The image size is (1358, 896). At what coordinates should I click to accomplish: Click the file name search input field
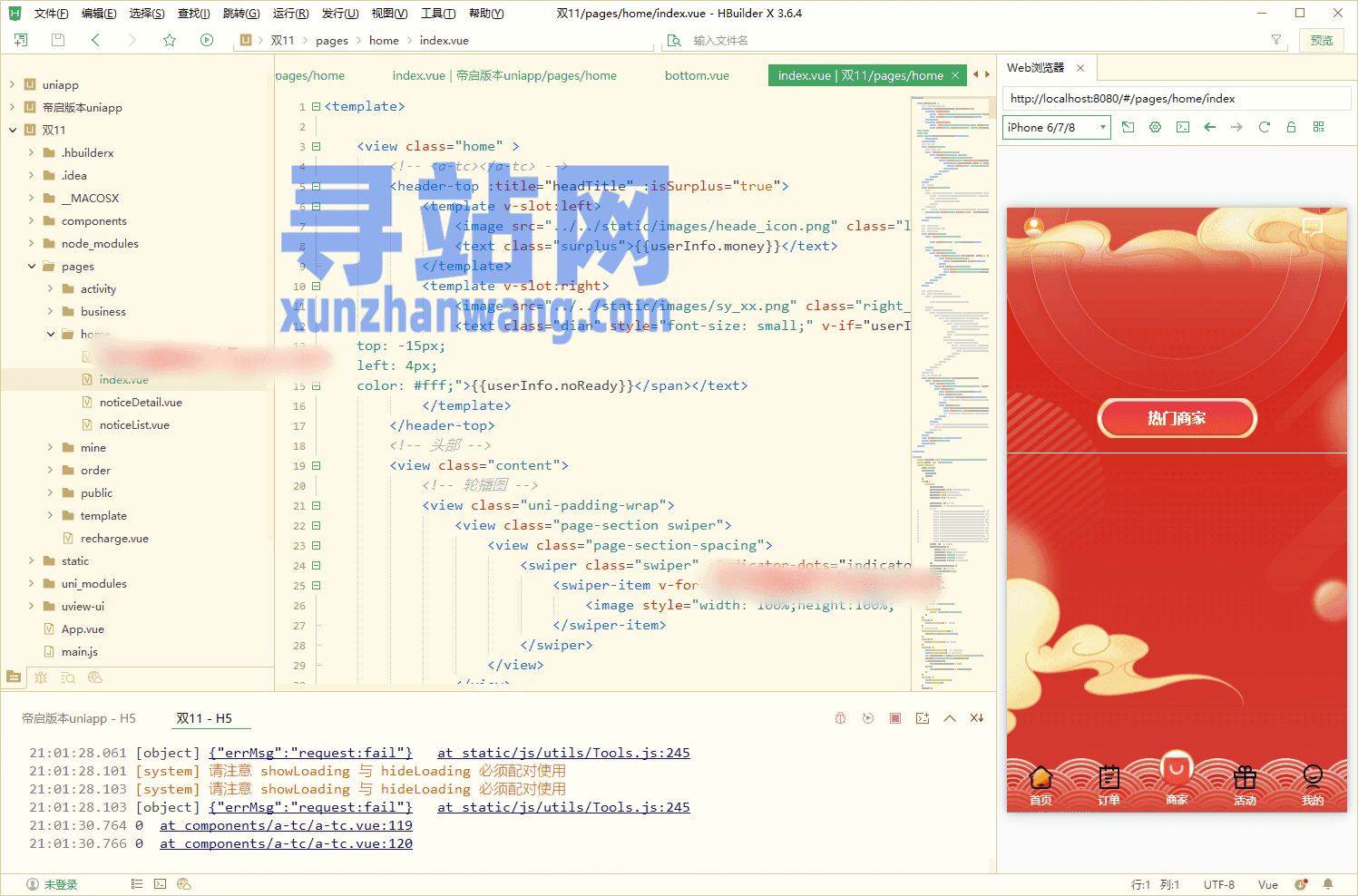click(975, 40)
